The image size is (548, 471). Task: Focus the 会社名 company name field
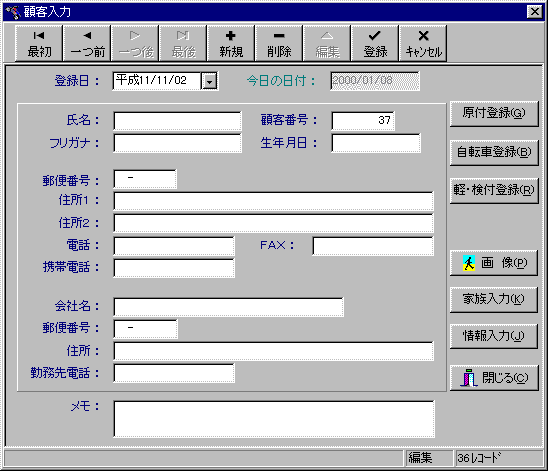229,307
